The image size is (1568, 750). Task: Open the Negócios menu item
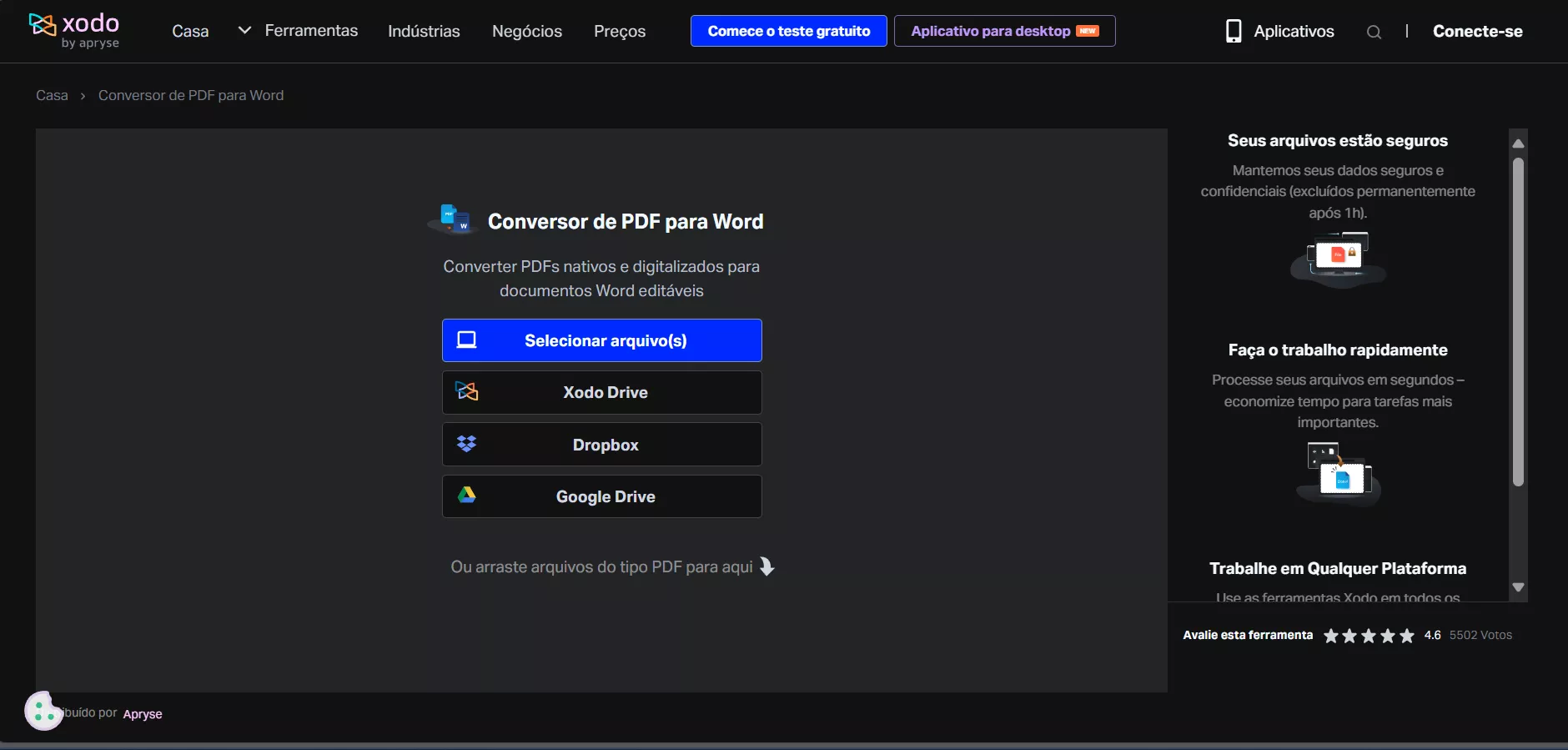[x=527, y=31]
